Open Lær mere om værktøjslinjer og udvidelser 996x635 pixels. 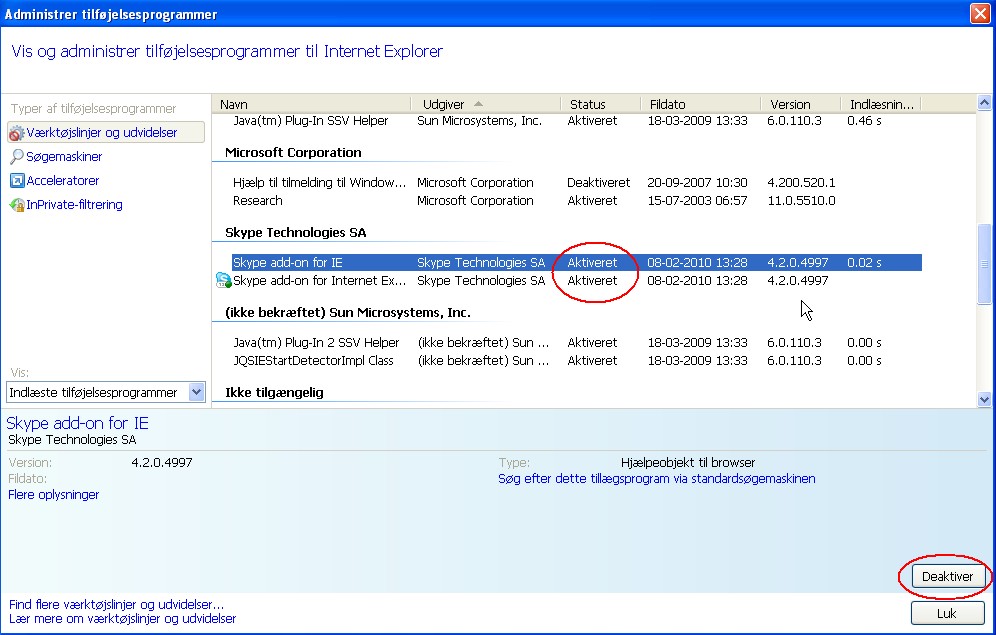tap(123, 618)
